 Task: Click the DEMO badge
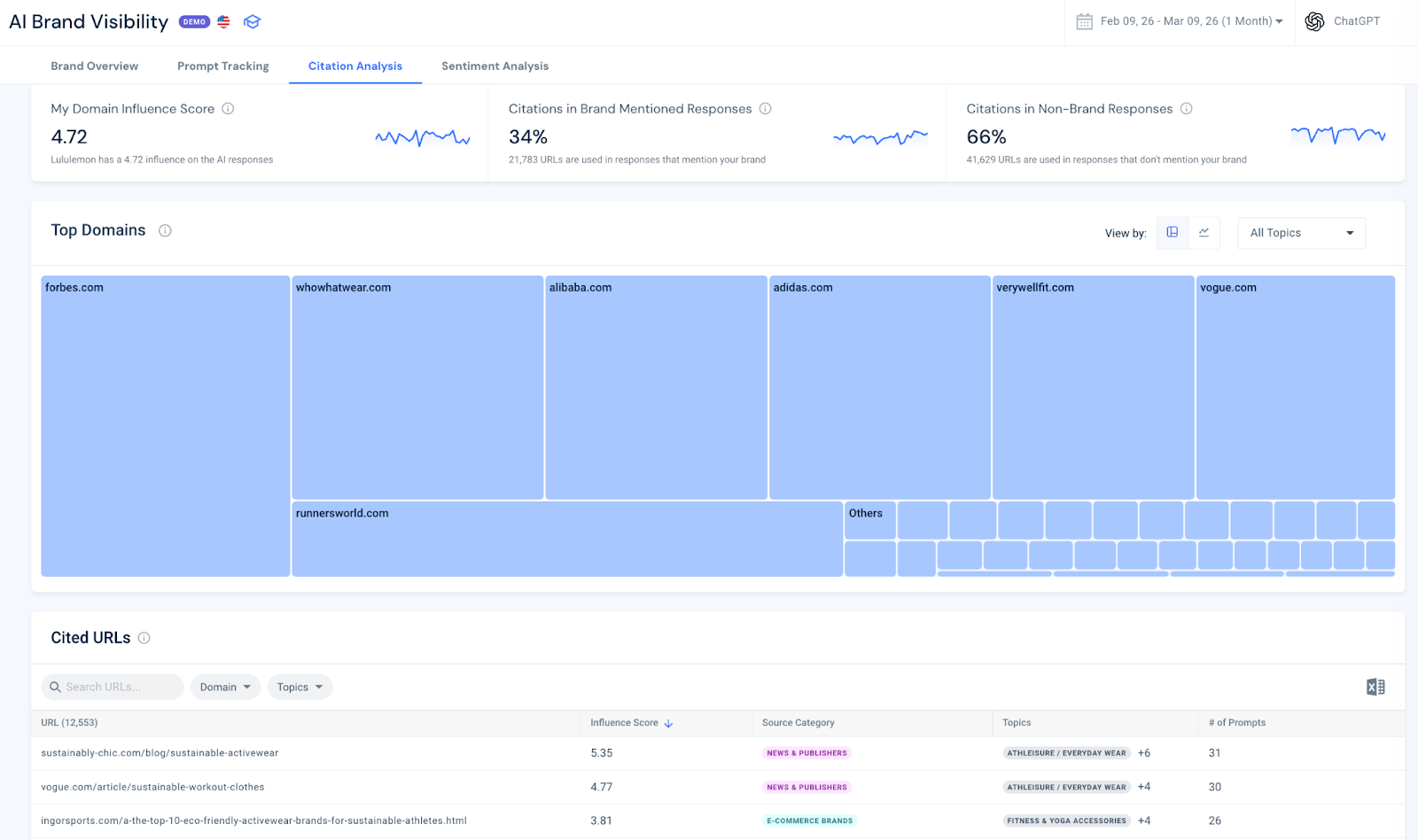(194, 22)
